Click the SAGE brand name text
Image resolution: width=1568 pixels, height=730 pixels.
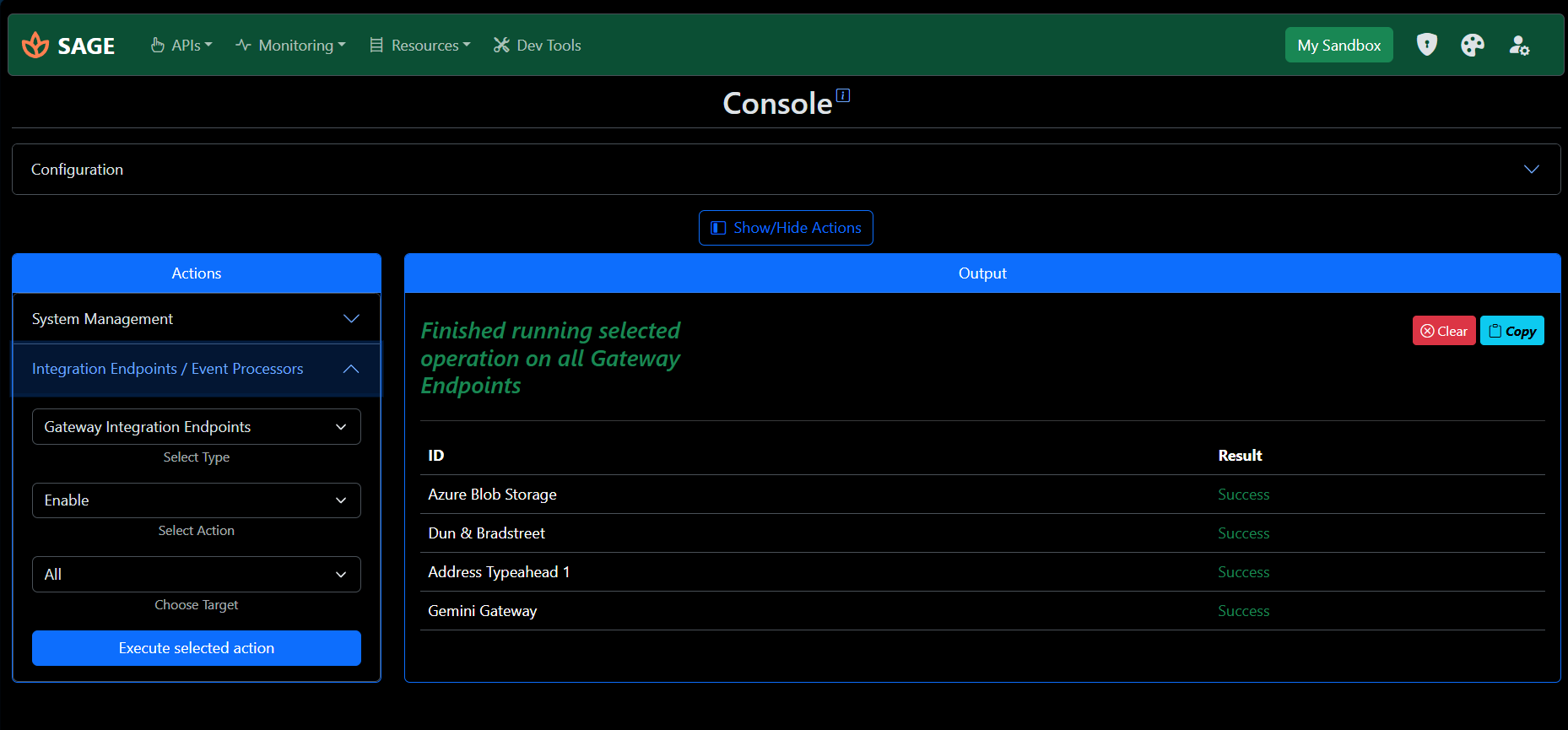(x=86, y=46)
